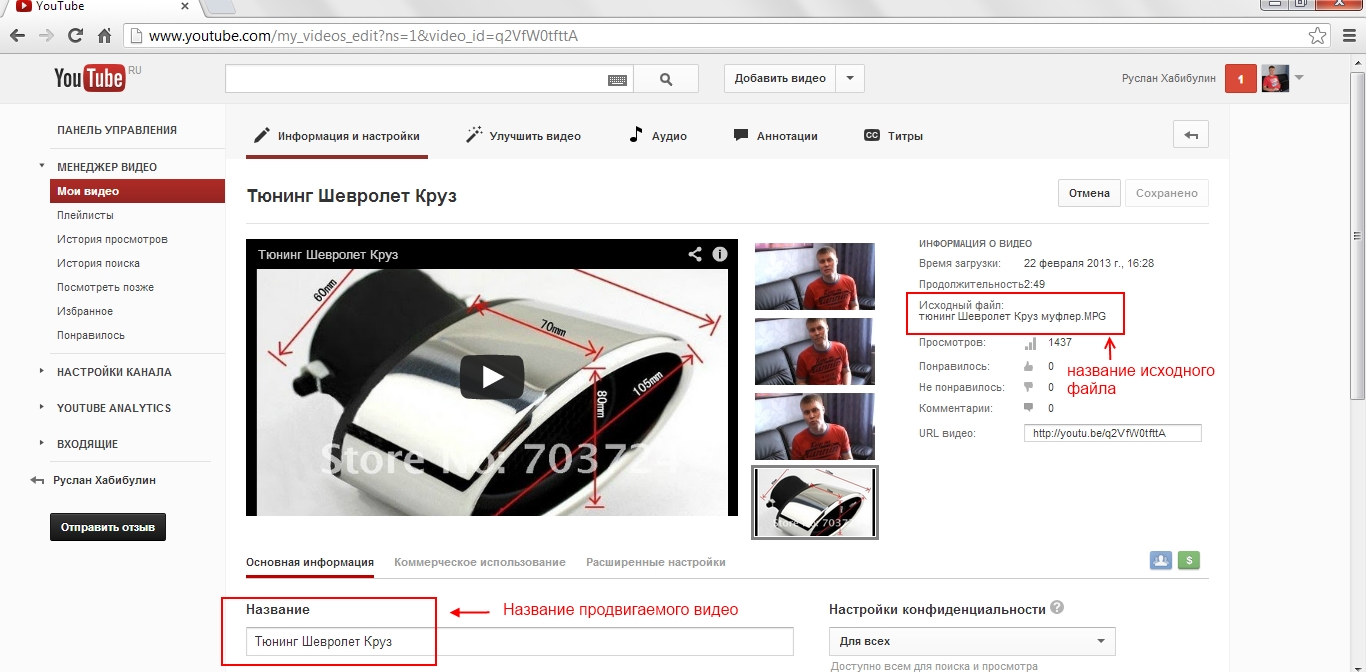Open Понравилось in sidebar
This screenshot has width=1366, height=672.
[91, 335]
